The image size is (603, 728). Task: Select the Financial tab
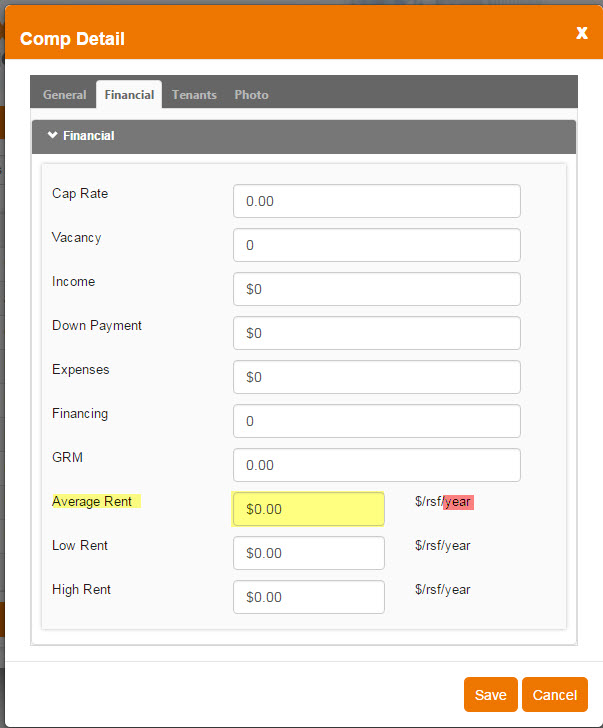click(129, 95)
